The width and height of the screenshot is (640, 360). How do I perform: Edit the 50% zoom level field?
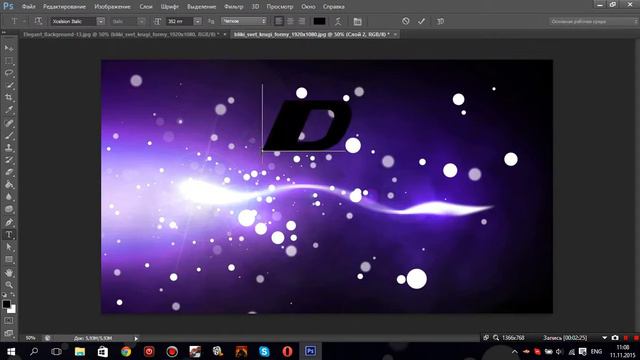pos(30,338)
